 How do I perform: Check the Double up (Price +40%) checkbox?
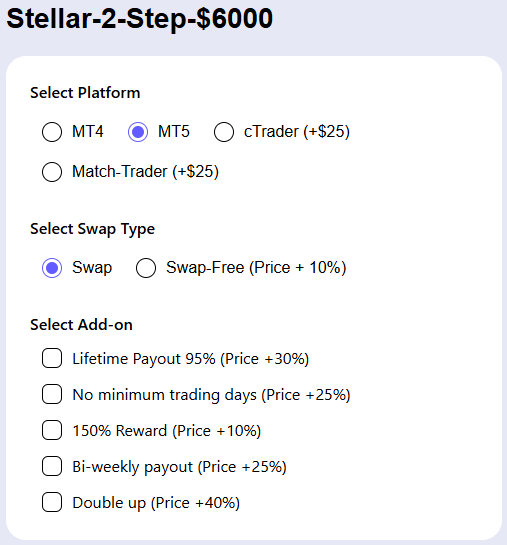(x=52, y=502)
